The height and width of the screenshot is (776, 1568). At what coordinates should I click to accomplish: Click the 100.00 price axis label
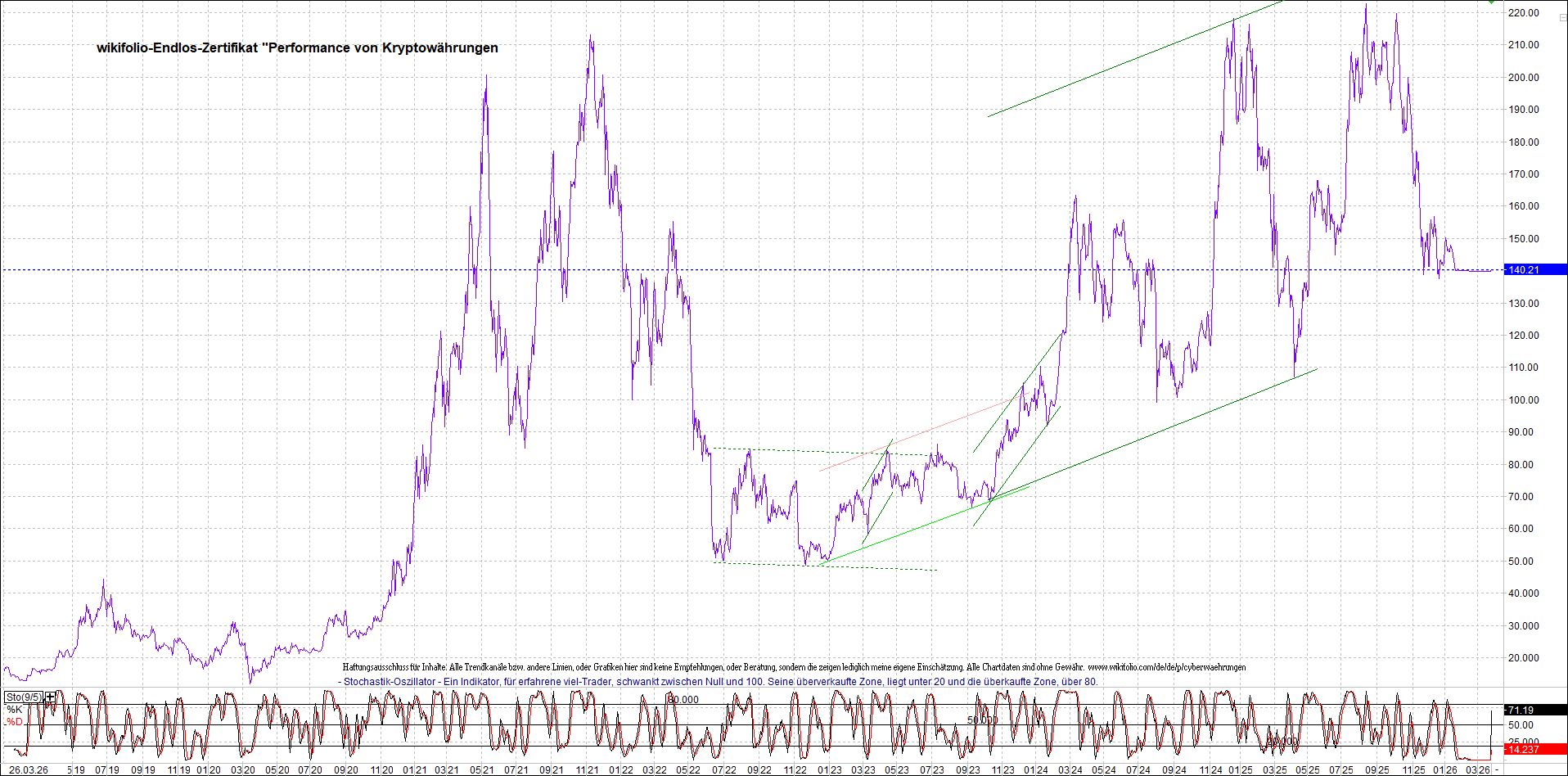pyautogui.click(x=1524, y=399)
